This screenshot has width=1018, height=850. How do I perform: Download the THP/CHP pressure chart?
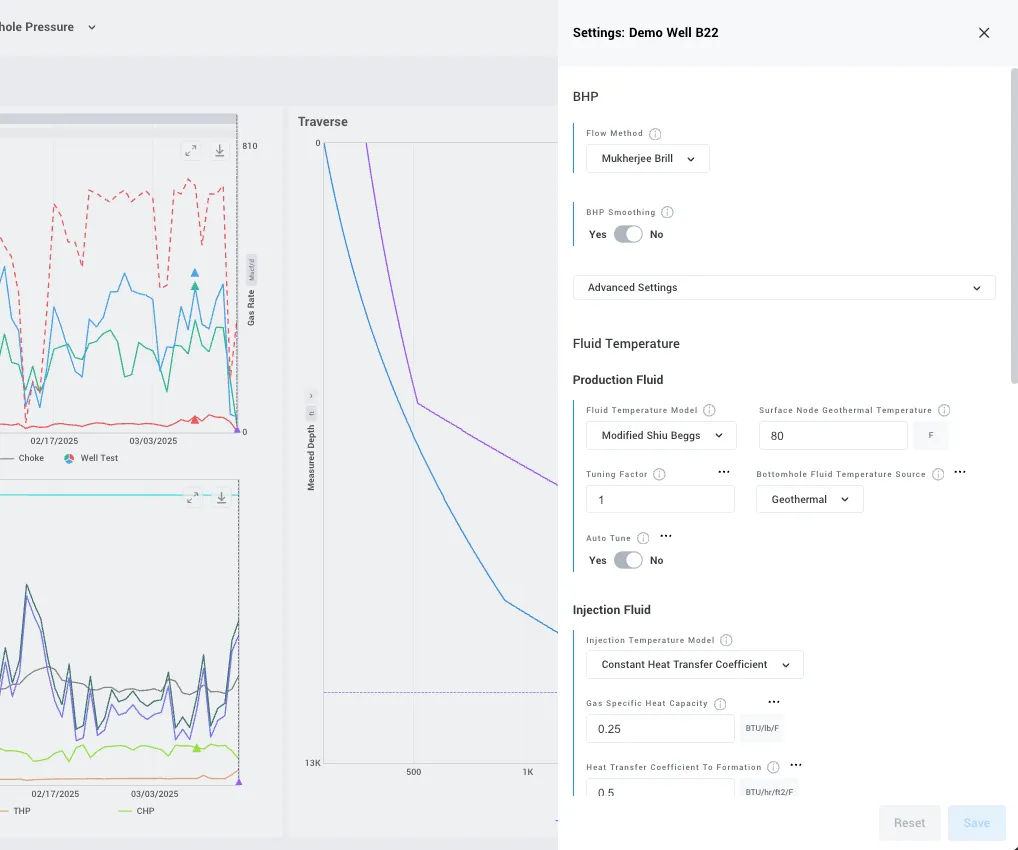[x=221, y=498]
